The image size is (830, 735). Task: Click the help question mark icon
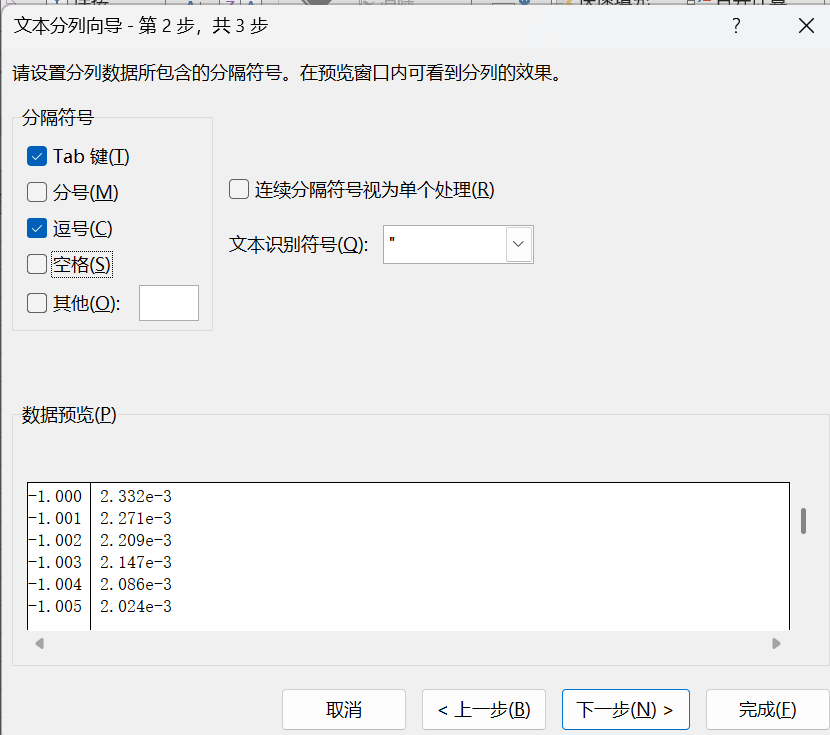point(736,25)
